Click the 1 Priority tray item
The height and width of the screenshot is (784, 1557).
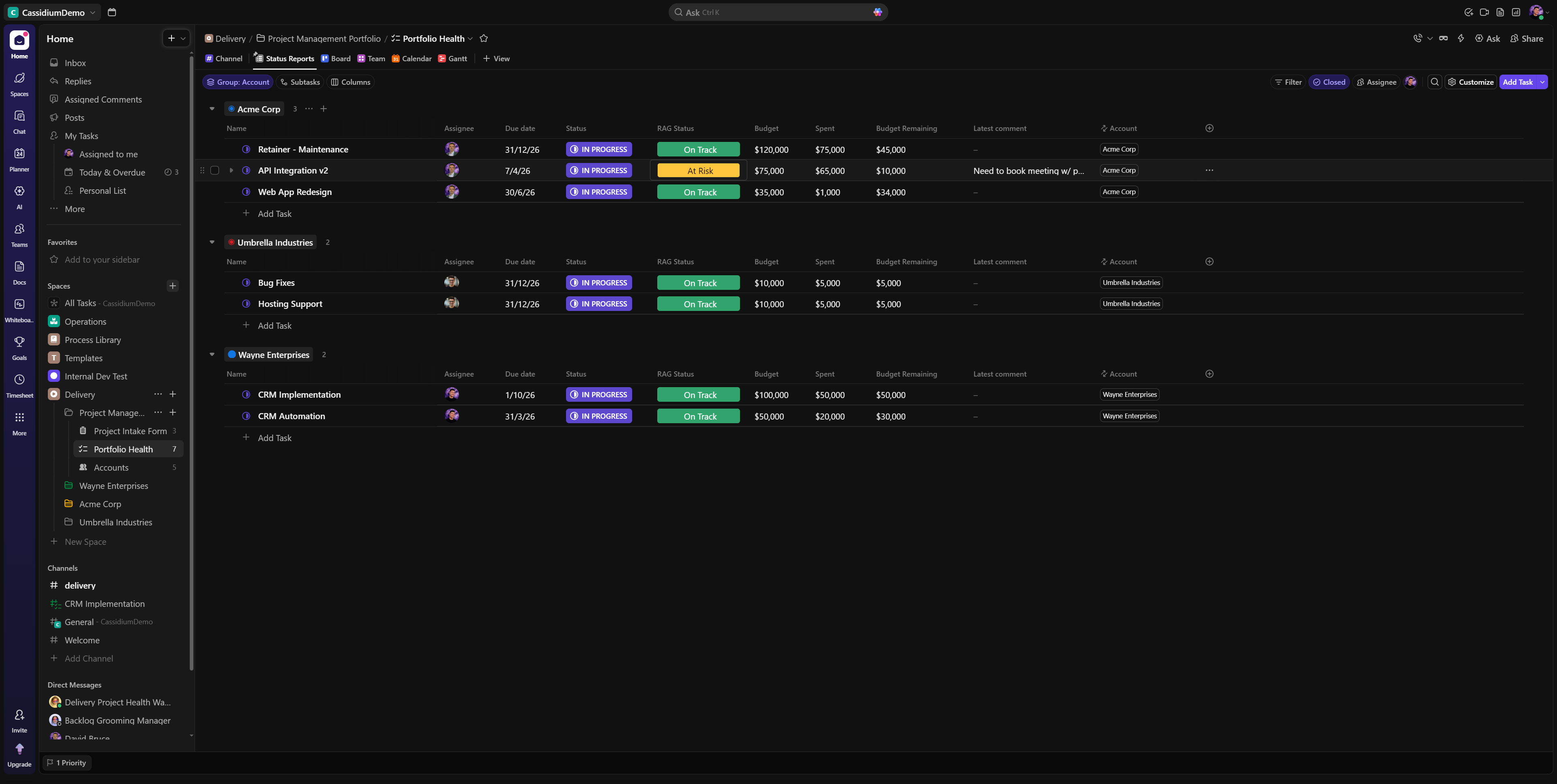[66, 763]
